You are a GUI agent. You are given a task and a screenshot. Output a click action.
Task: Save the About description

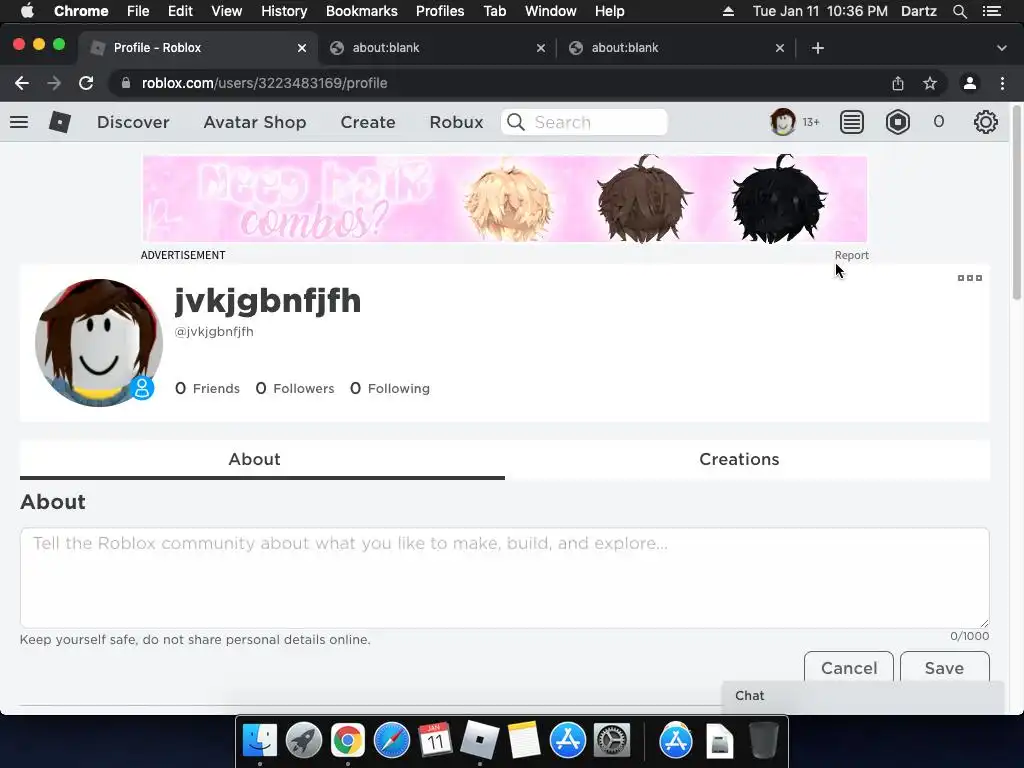(x=944, y=667)
